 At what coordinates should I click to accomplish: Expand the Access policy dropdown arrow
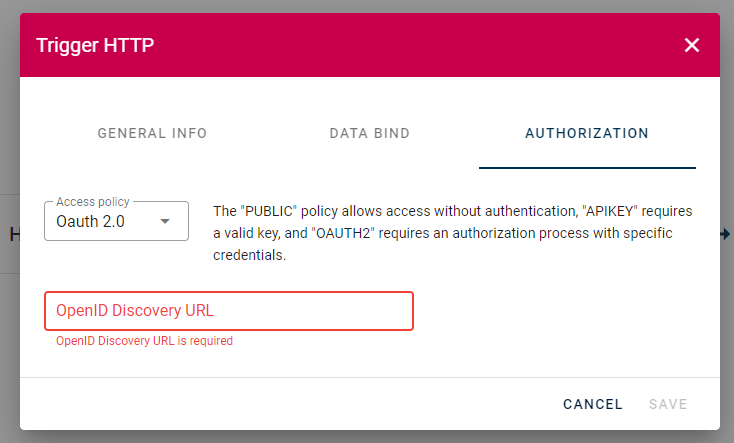pyautogui.click(x=165, y=221)
